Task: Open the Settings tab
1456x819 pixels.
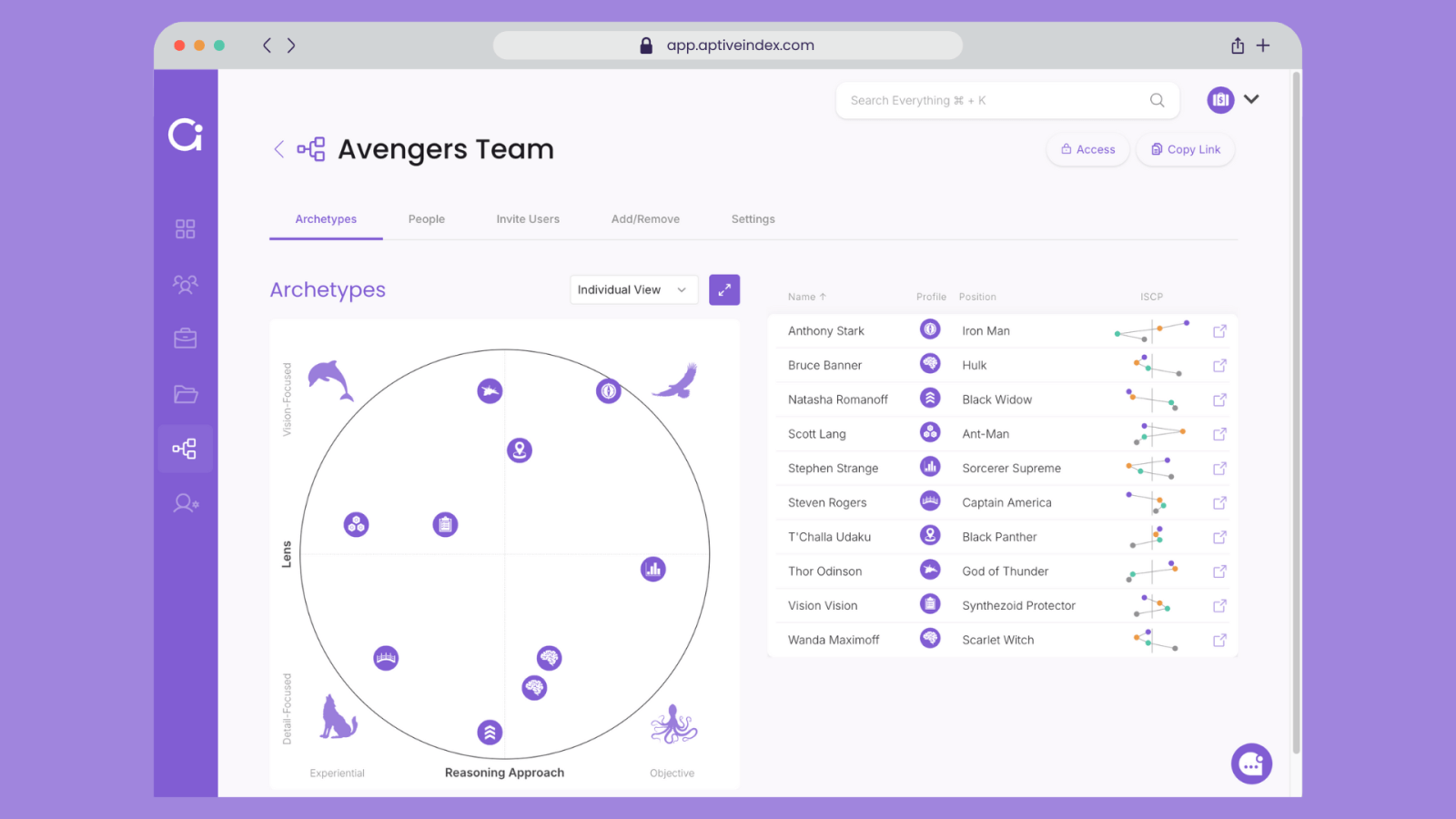Action: click(753, 219)
